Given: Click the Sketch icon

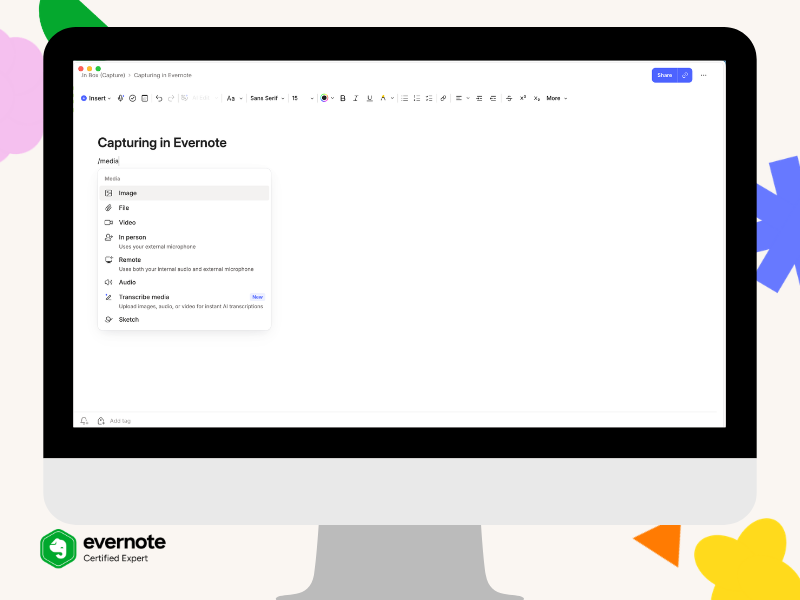Looking at the screenshot, I should pos(108,319).
